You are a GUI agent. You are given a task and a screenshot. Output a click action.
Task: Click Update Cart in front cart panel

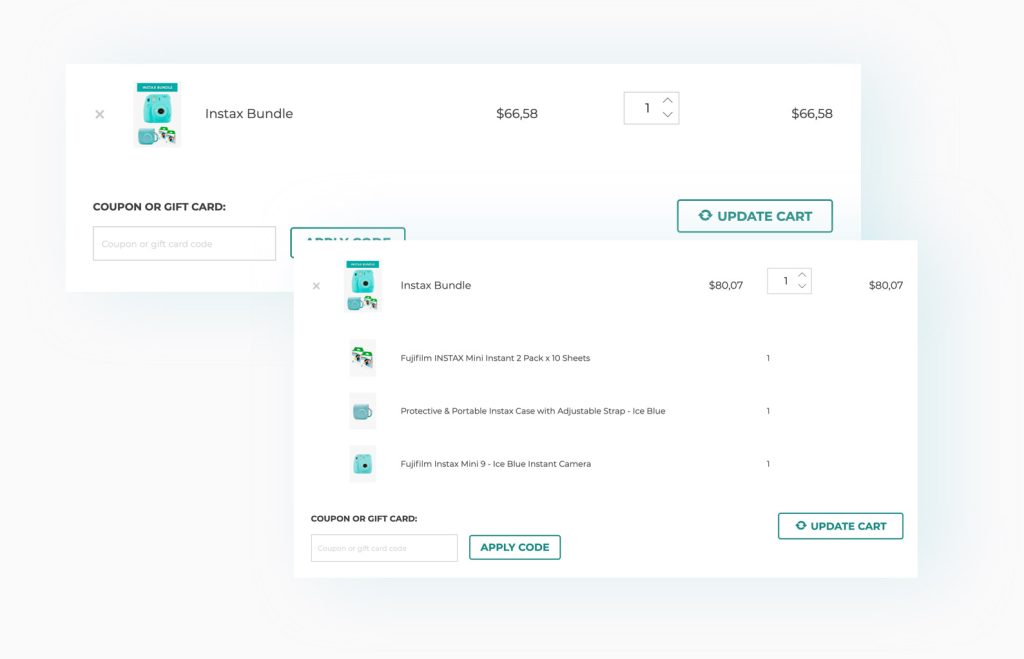tap(840, 526)
